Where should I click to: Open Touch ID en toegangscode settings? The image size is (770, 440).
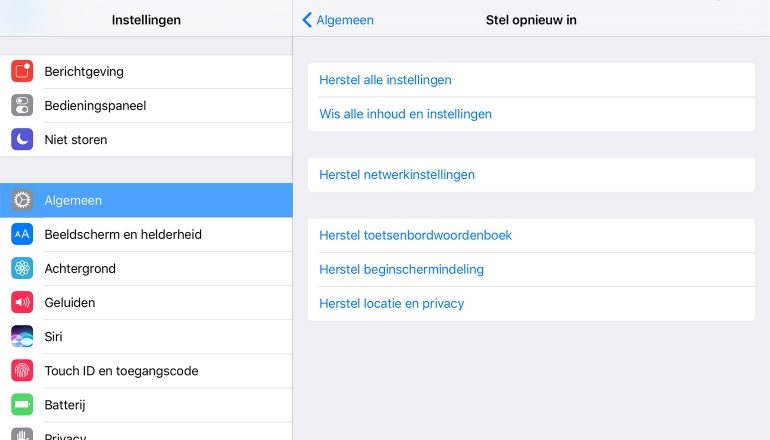[x=121, y=371]
